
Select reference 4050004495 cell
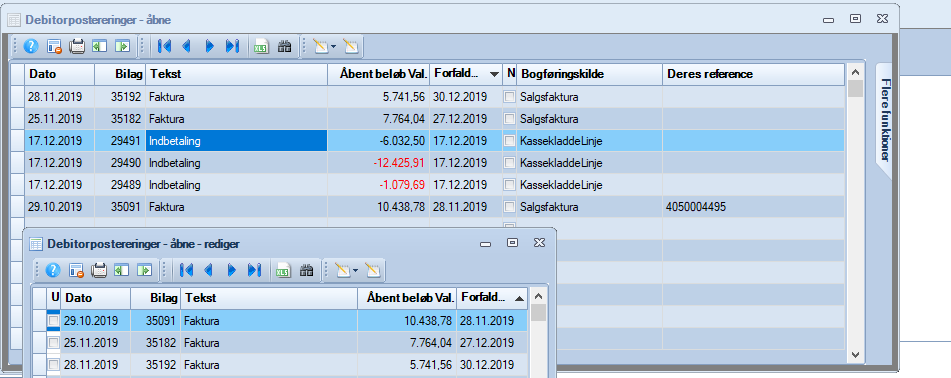(753, 207)
